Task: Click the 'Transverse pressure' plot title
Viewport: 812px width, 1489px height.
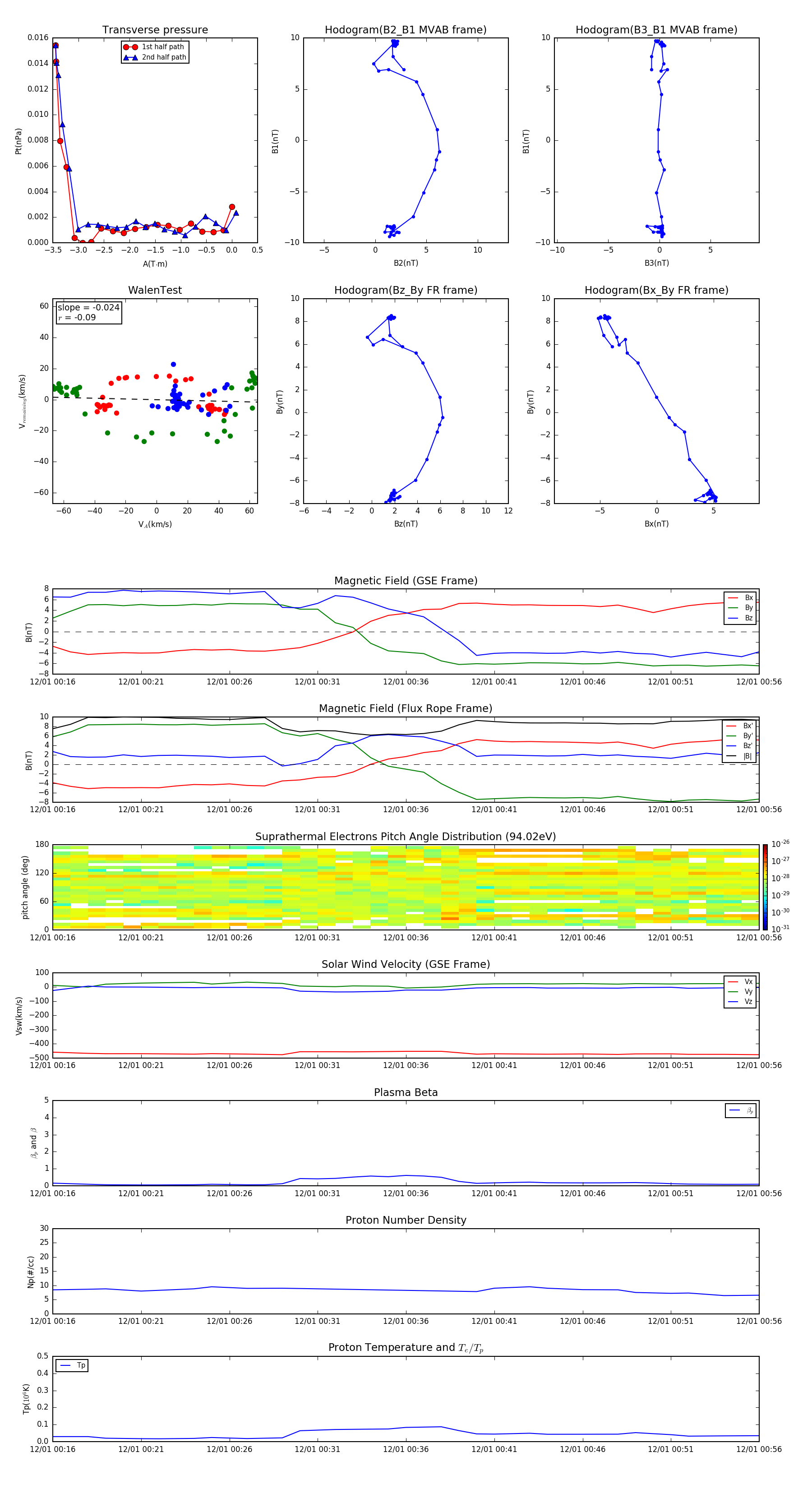Action: (x=155, y=29)
